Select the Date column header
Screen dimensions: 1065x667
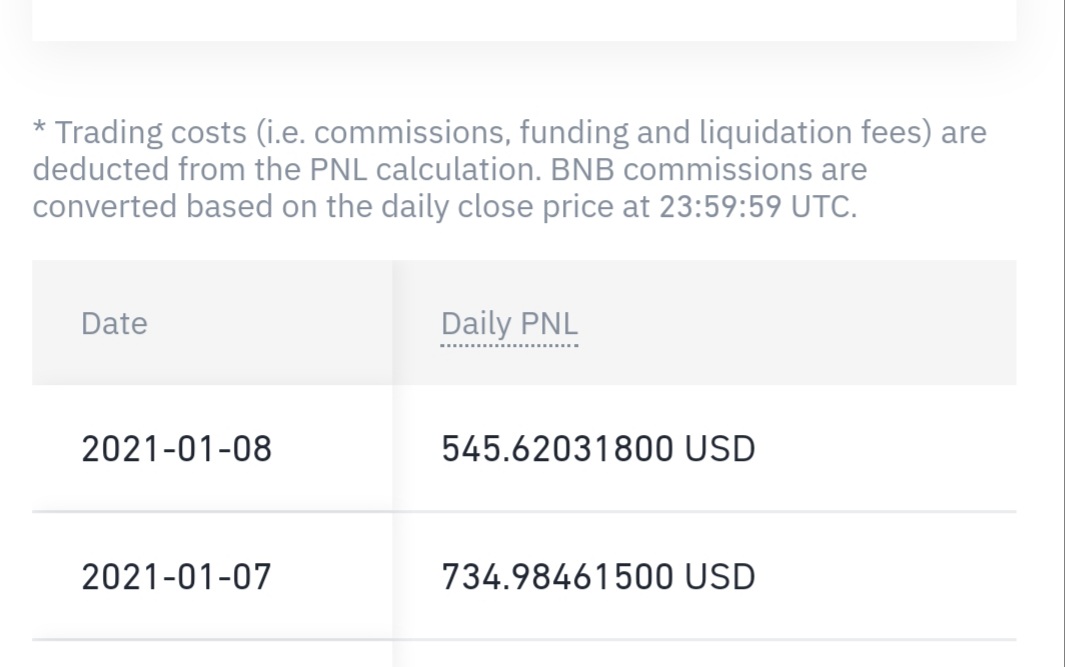tap(114, 323)
